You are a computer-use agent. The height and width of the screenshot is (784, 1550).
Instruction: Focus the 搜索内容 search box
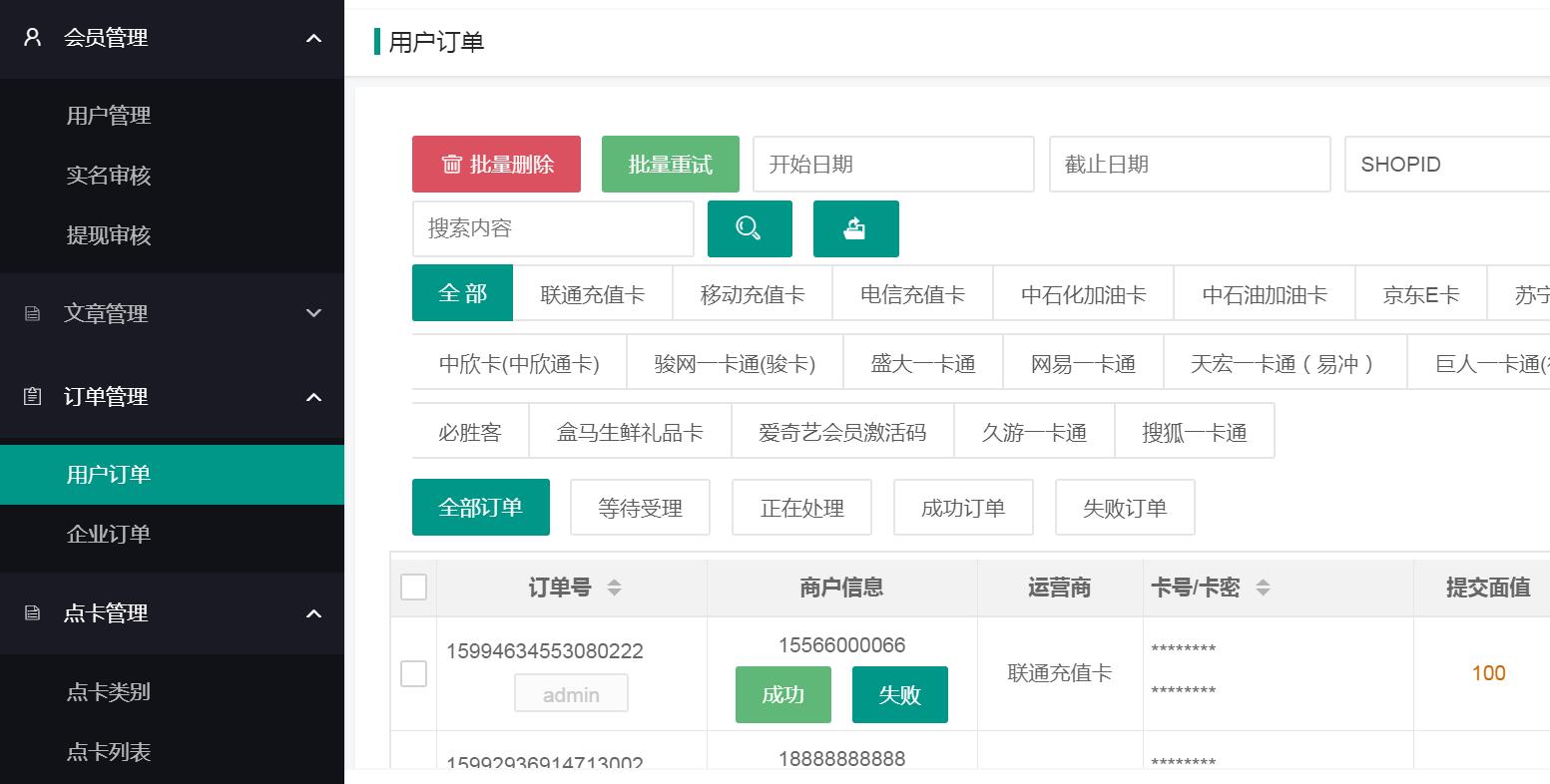pos(552,228)
